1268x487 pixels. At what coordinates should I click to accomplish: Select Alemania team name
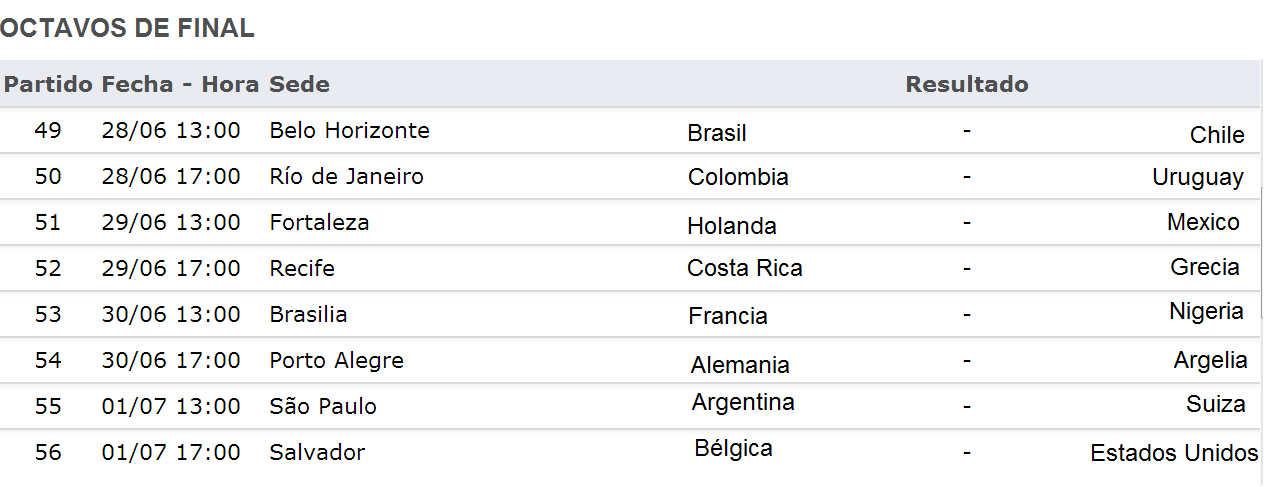740,365
